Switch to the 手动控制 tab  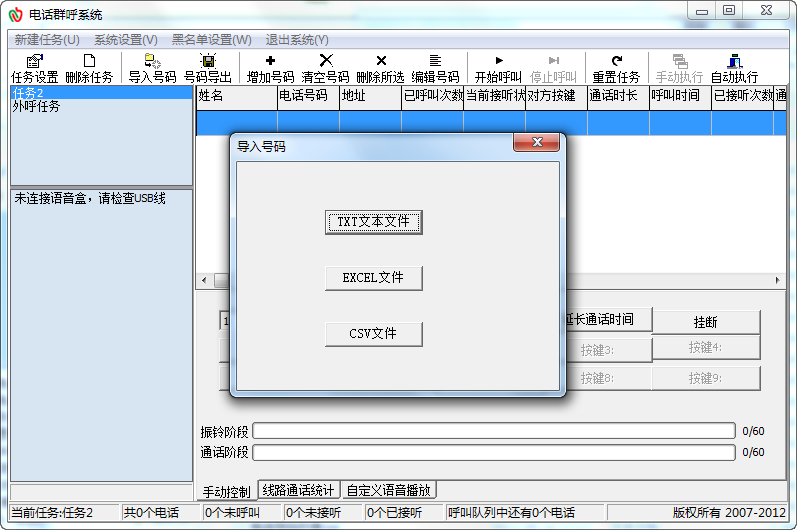pyautogui.click(x=227, y=491)
